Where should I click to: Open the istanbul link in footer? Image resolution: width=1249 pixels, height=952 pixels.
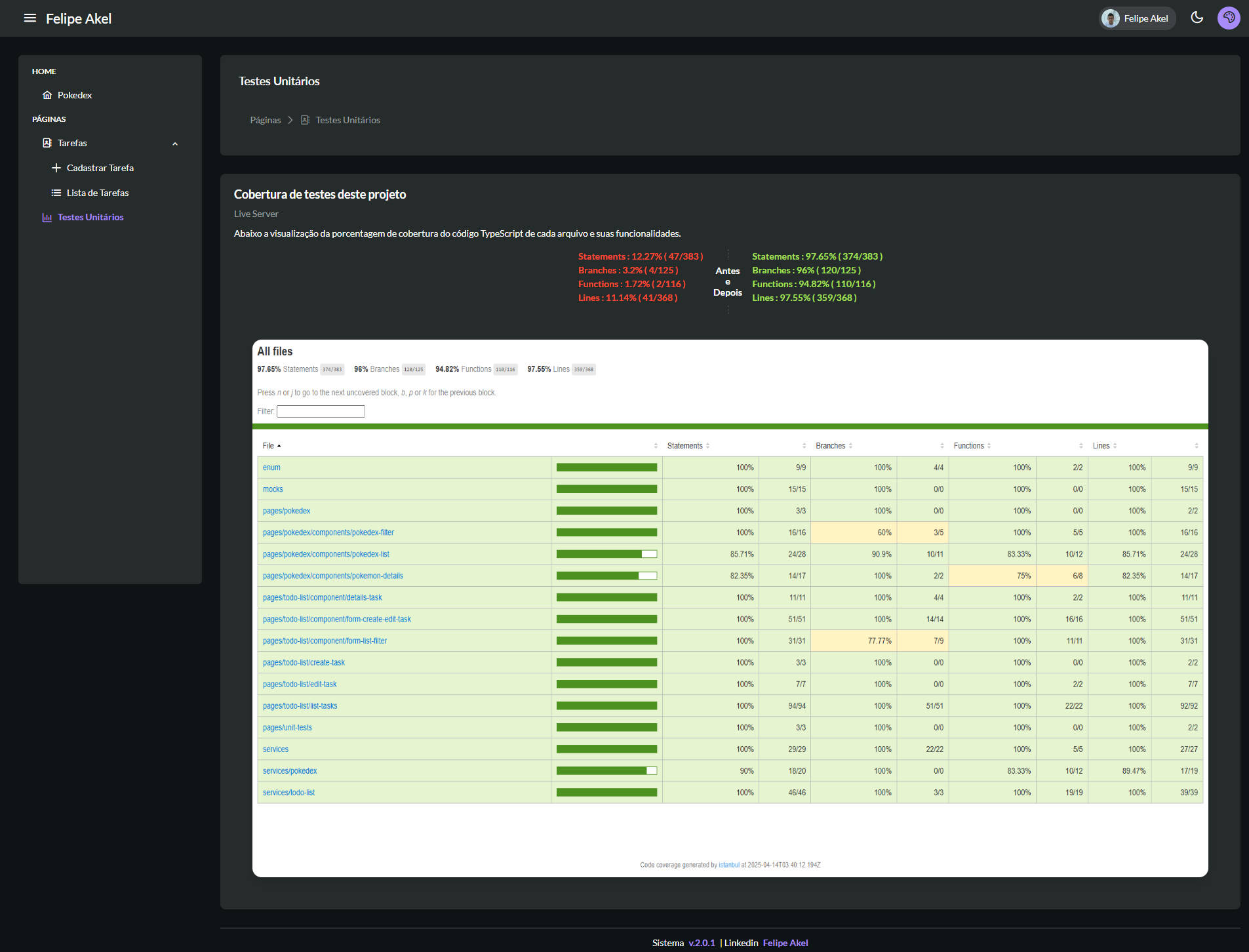[728, 865]
